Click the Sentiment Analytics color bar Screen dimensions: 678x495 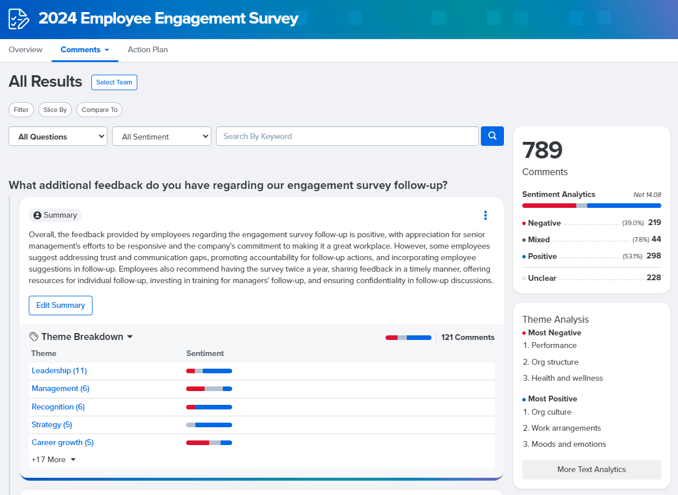[x=591, y=206]
